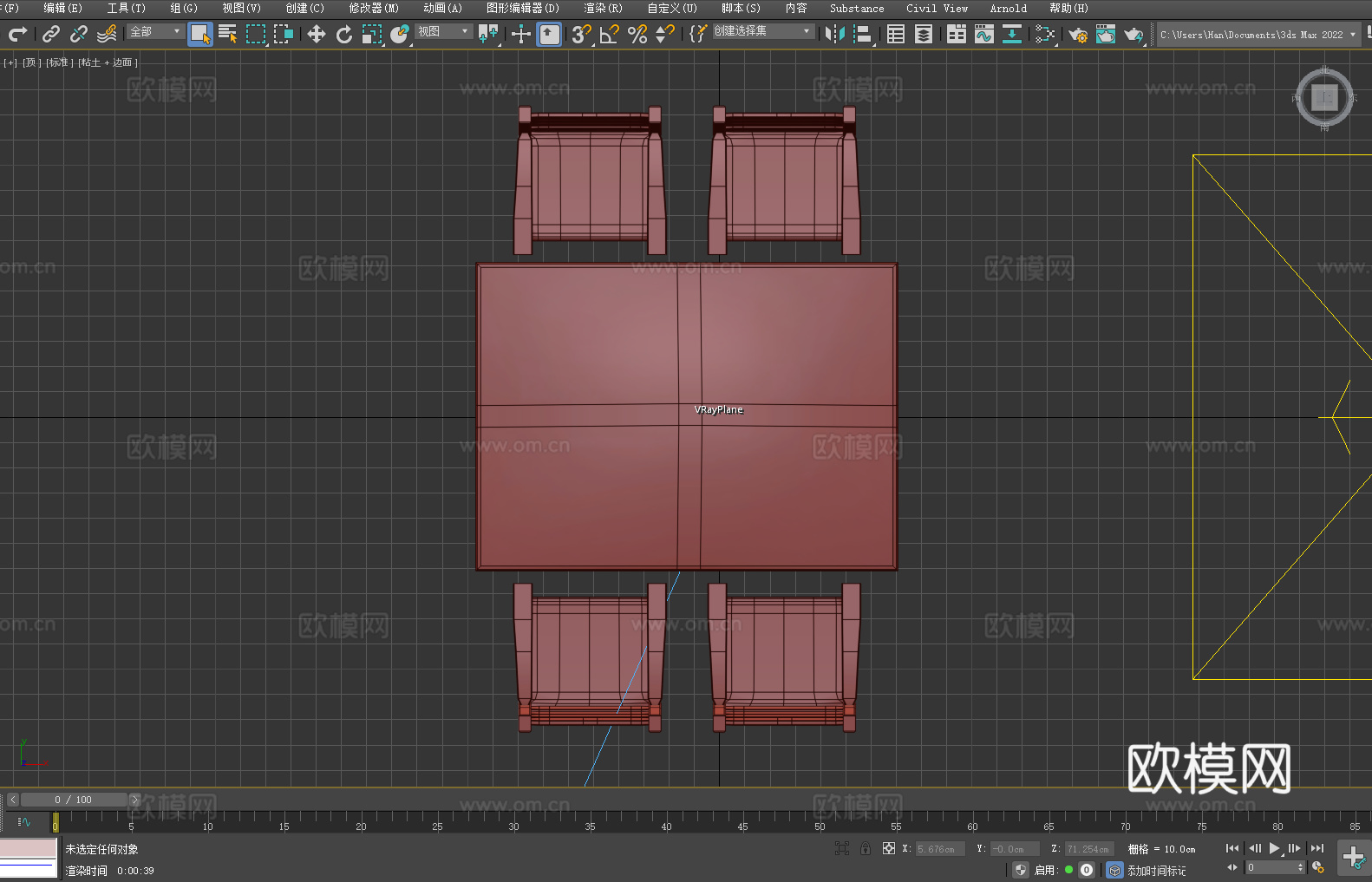1372x882 pixels.
Task: Show the Ribbon toggle icon
Action: click(x=957, y=34)
